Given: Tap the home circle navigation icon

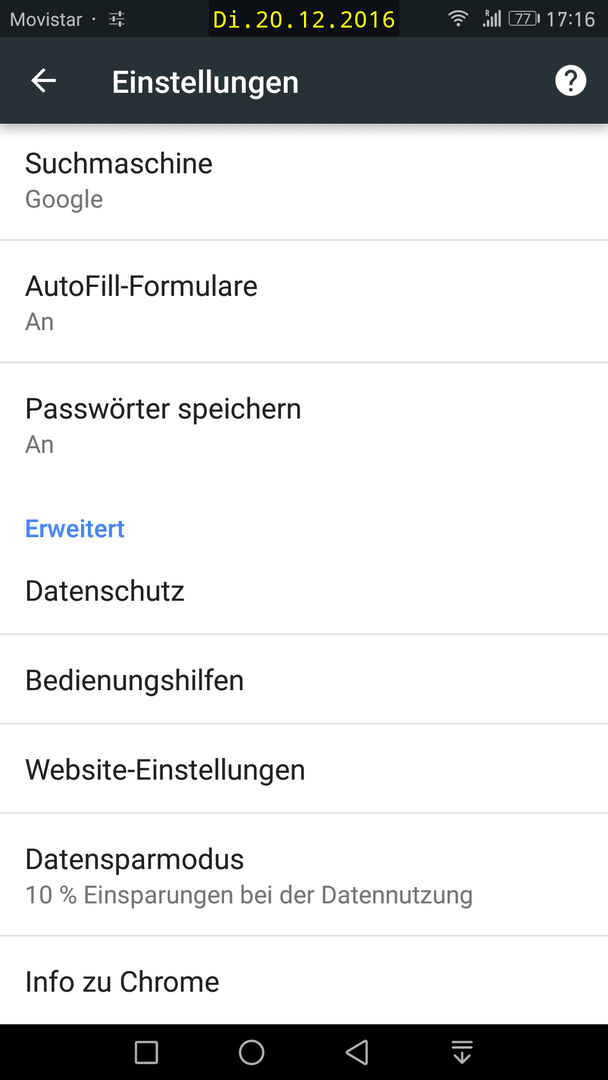Looking at the screenshot, I should tap(251, 1052).
